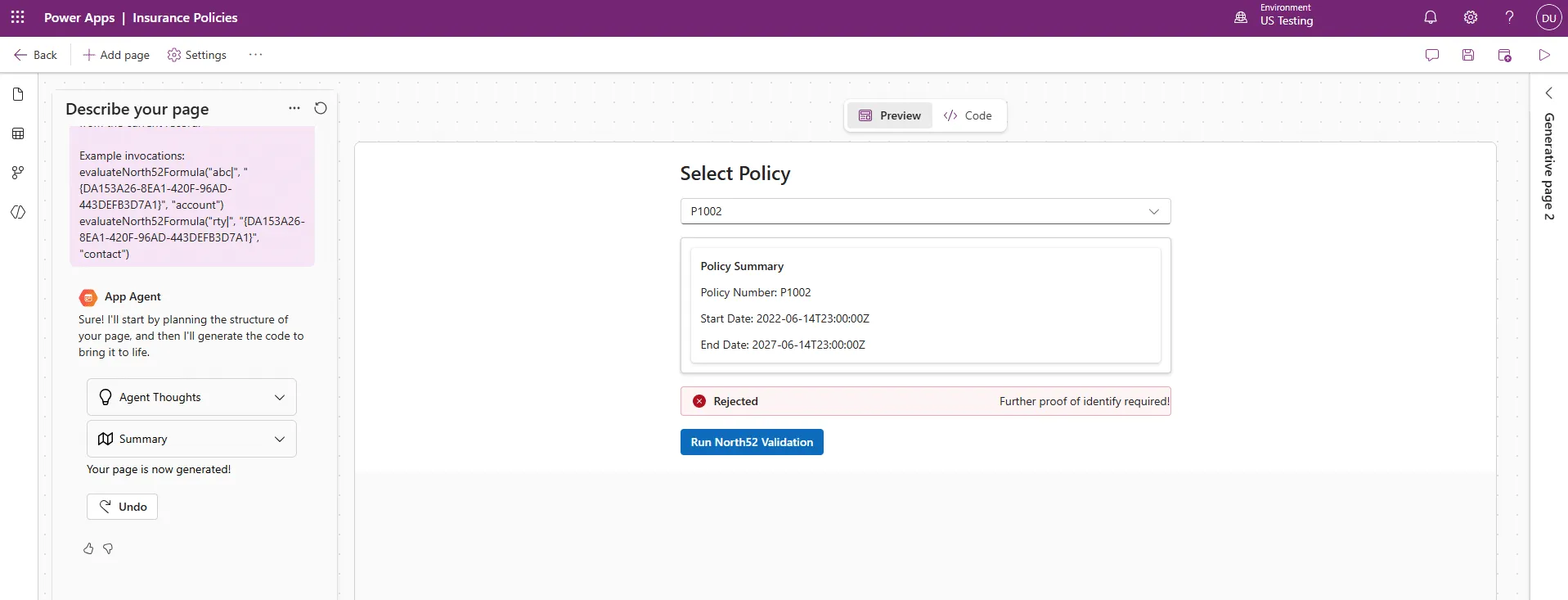
Task: Click 'Your page is now generated!' text
Action: 159,469
